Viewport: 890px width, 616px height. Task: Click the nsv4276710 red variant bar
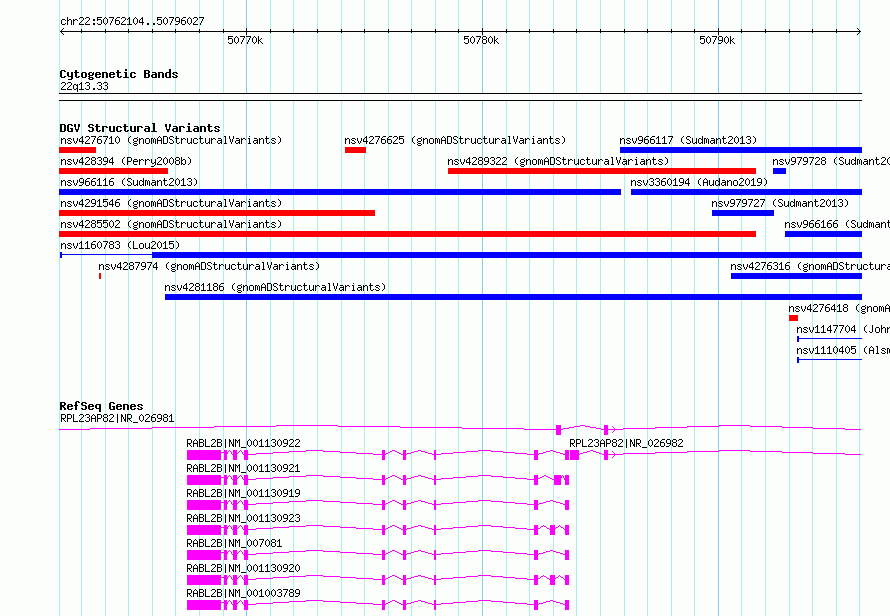click(77, 150)
